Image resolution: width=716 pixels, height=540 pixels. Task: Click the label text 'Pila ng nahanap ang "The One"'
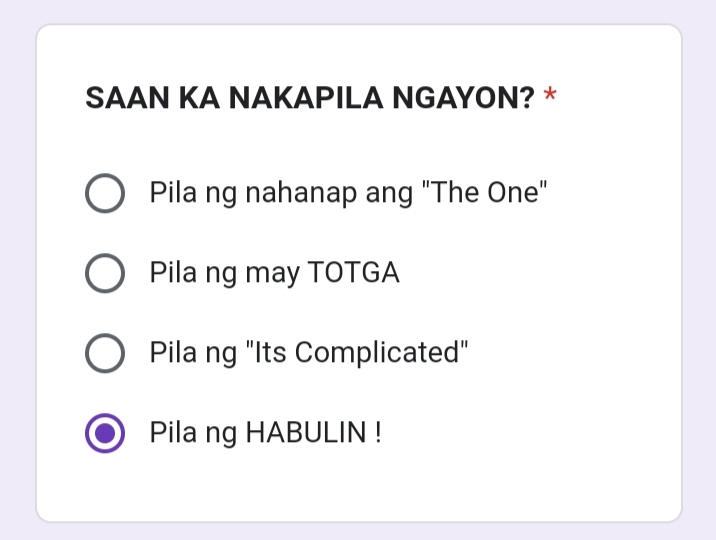pyautogui.click(x=348, y=193)
